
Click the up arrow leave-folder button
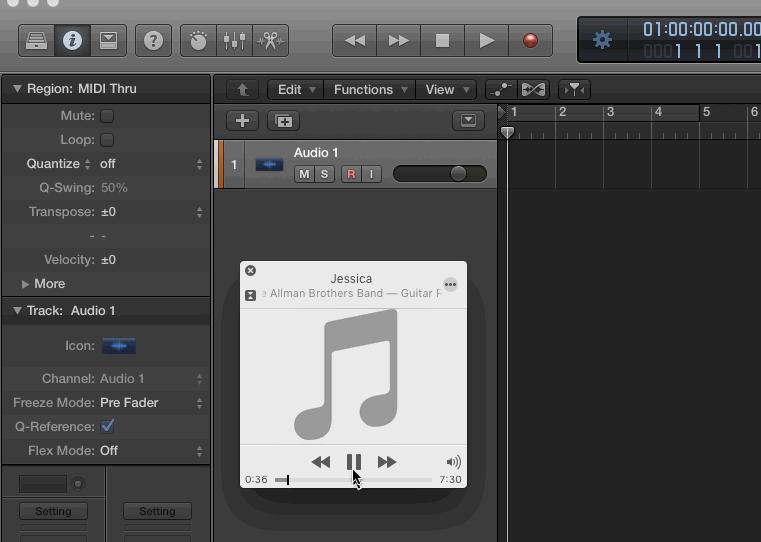click(x=243, y=90)
